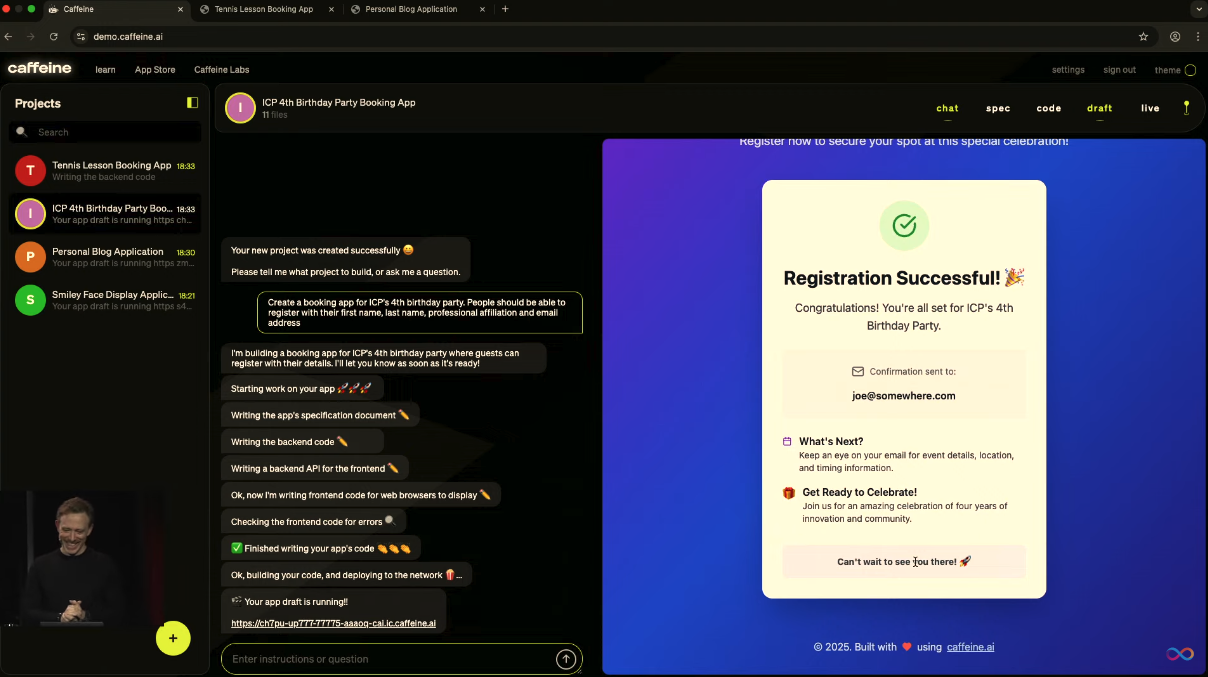Open the browser profile menu
Viewport: 1208px width, 677px height.
tap(1175, 37)
